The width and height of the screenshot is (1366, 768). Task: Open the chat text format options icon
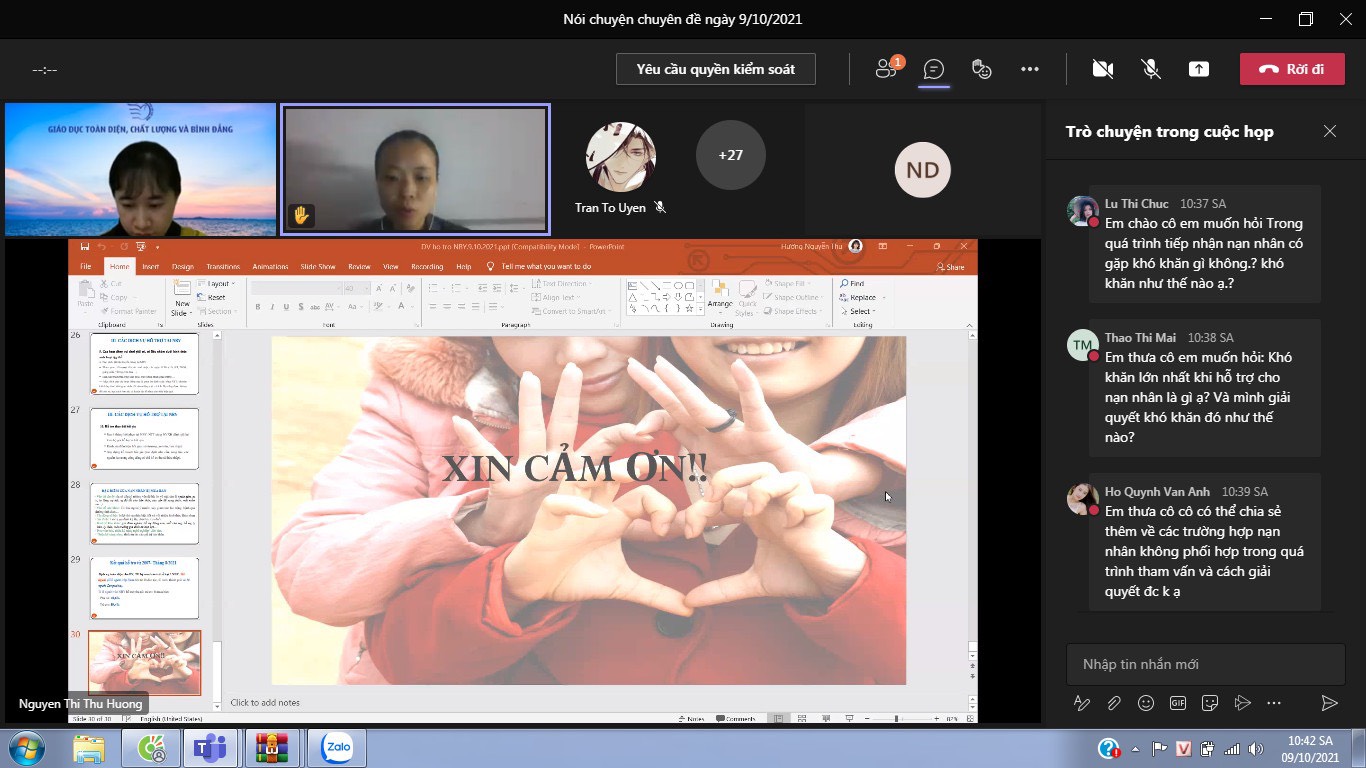pos(1081,703)
